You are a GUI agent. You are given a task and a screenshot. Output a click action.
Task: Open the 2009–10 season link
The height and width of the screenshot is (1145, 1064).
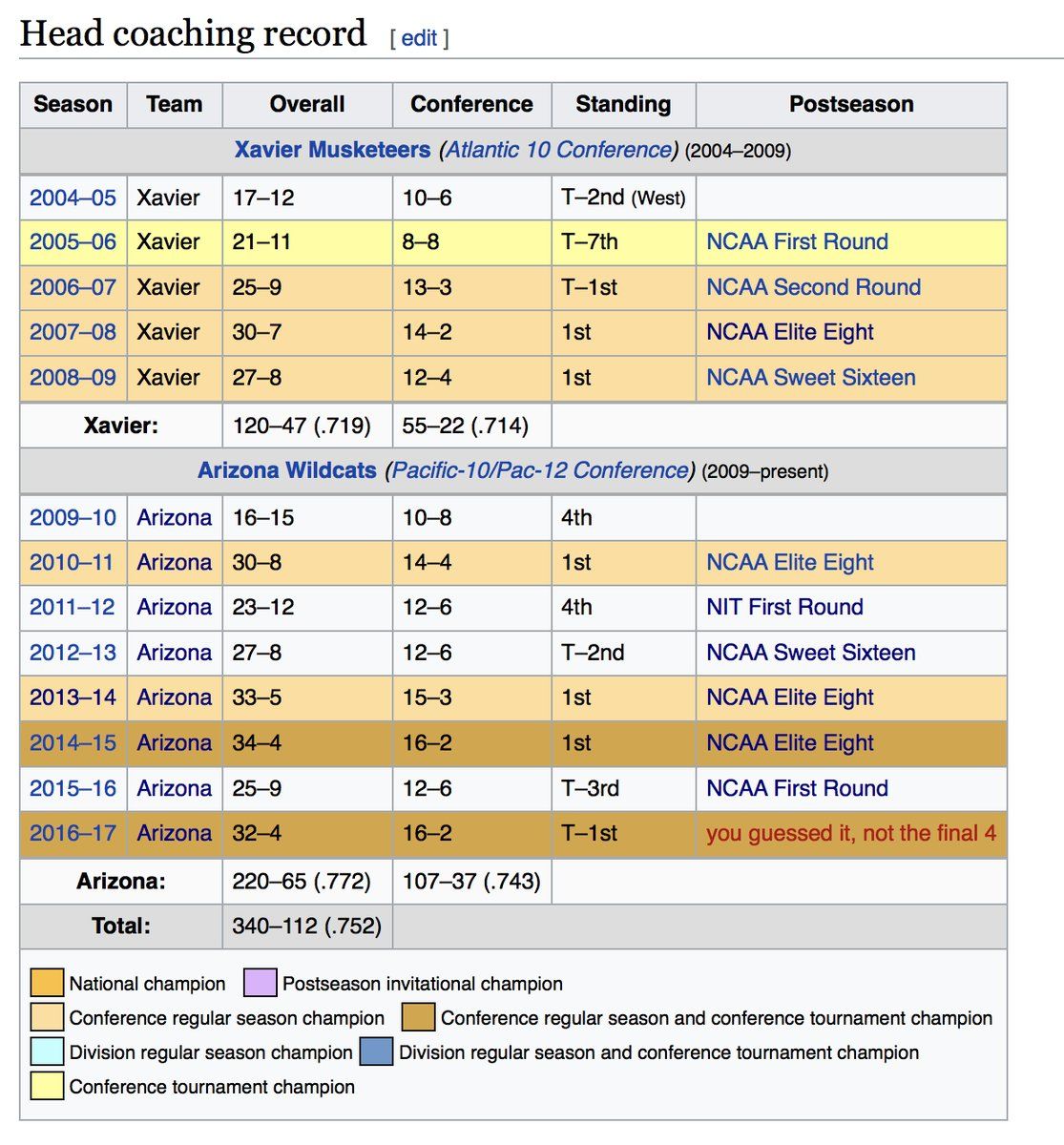coord(73,517)
